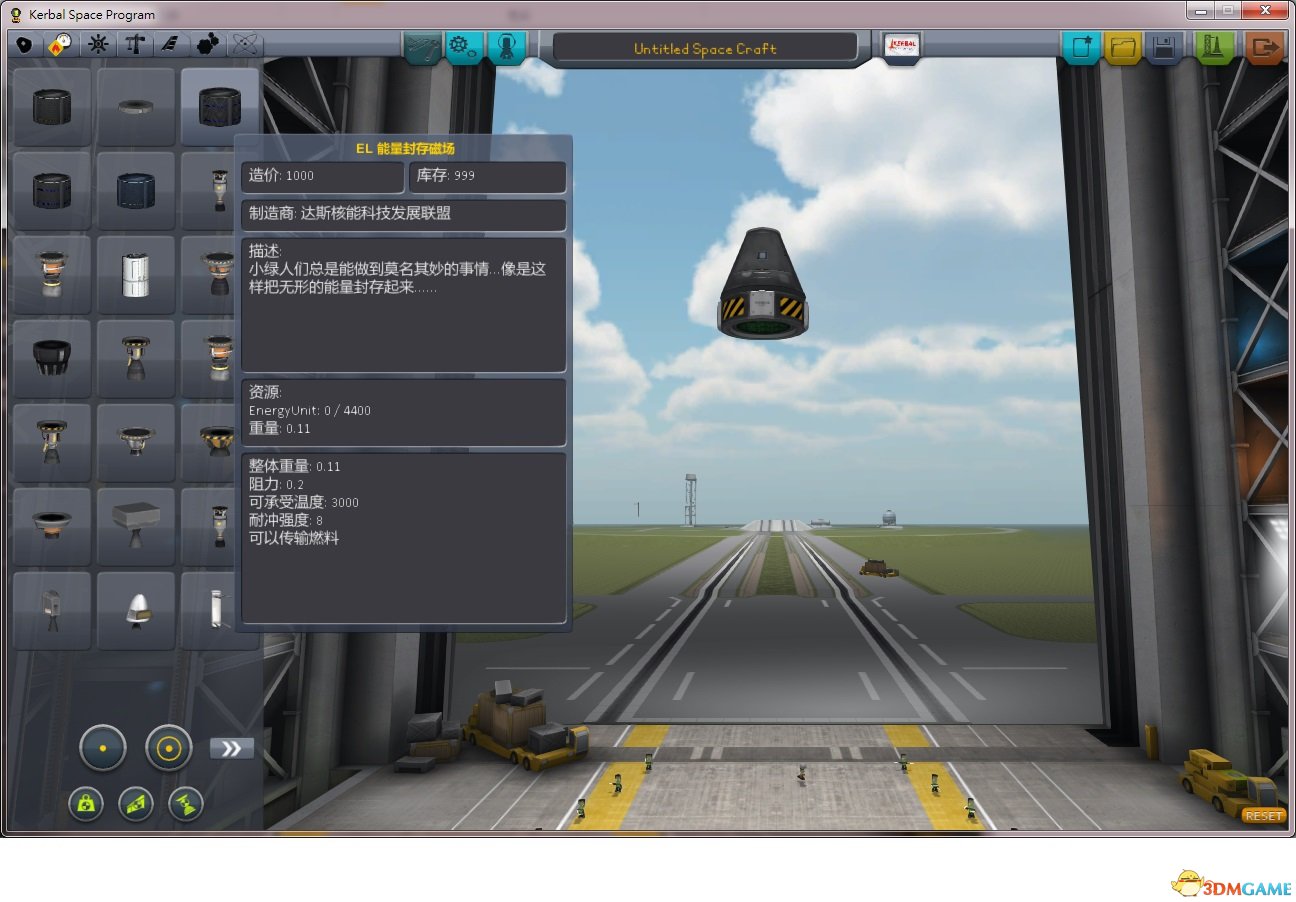Exit the Vehicle Assembly Building
The image size is (1296, 902).
coord(1264,47)
